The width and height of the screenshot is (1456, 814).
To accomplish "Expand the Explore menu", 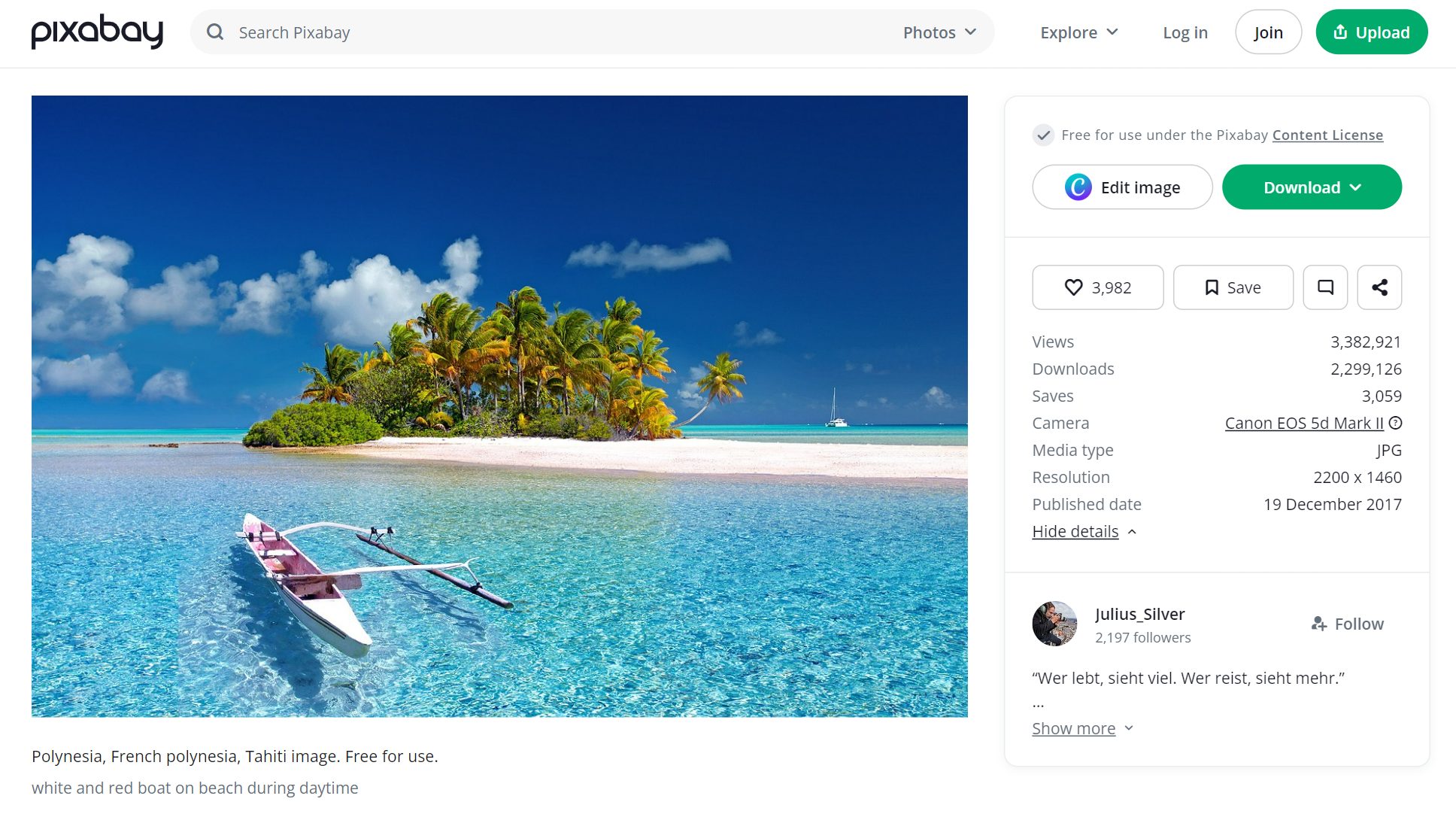I will pos(1079,32).
